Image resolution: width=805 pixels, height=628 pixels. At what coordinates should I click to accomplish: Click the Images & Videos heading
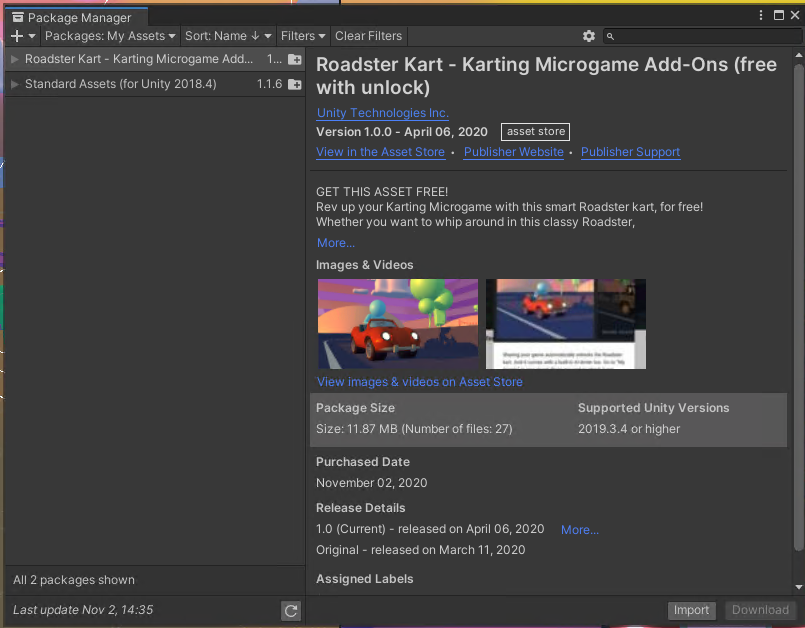pyautogui.click(x=365, y=265)
